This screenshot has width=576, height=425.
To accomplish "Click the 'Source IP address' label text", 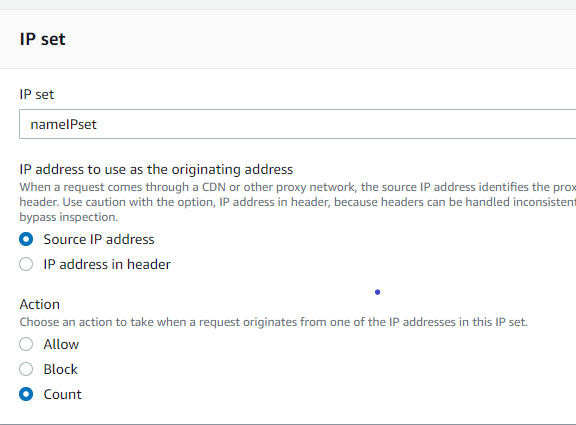I will (99, 239).
